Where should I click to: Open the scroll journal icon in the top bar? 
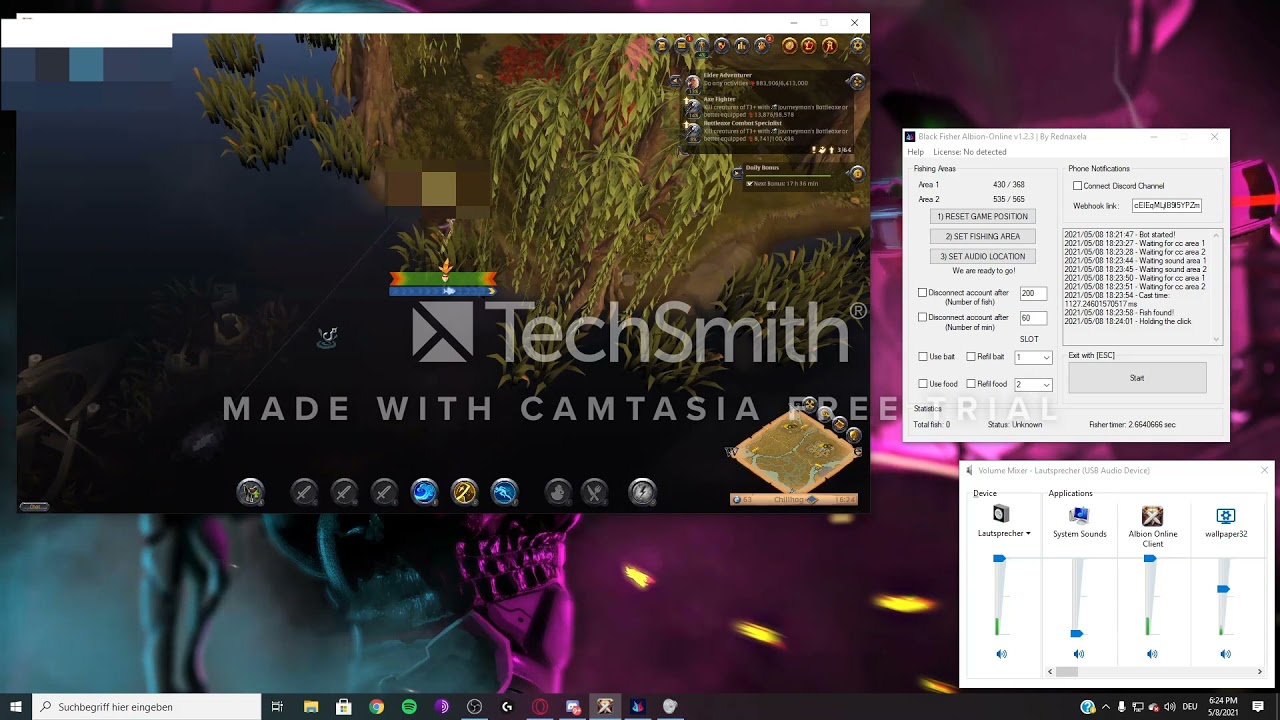click(662, 46)
